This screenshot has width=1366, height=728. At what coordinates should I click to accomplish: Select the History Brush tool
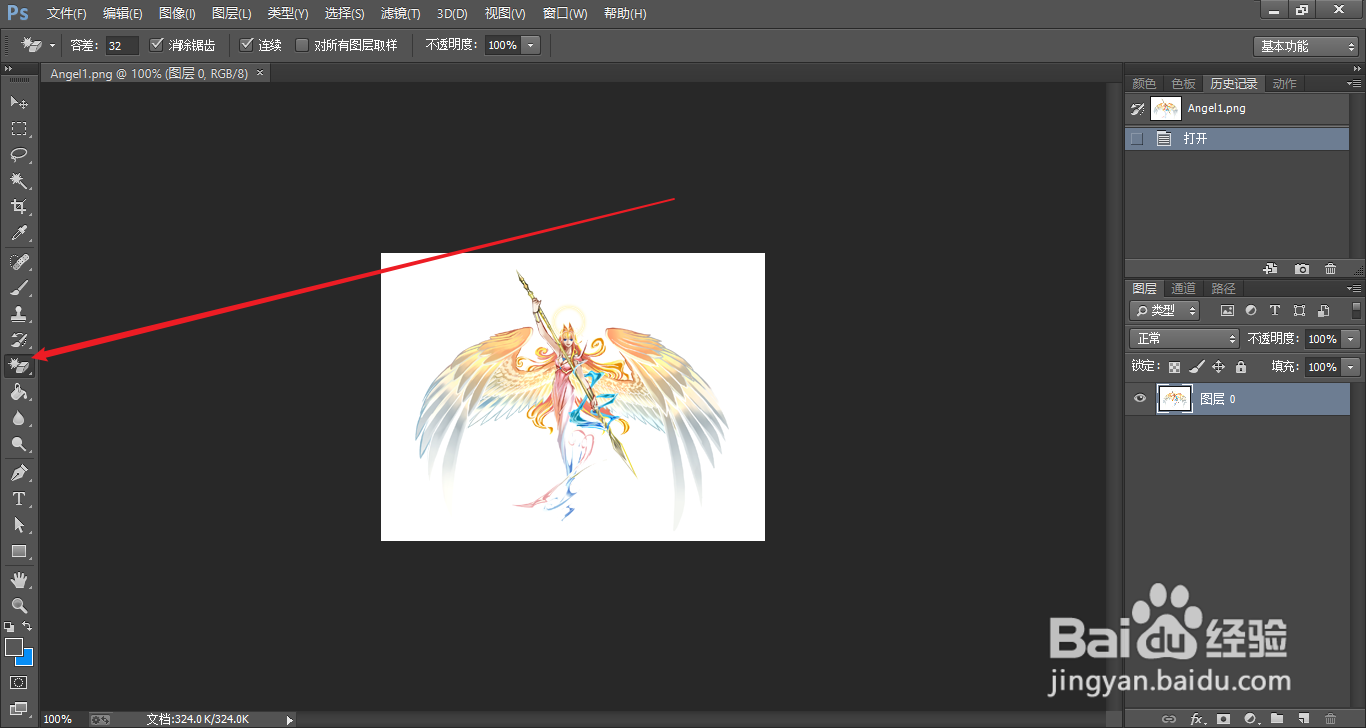point(19,340)
